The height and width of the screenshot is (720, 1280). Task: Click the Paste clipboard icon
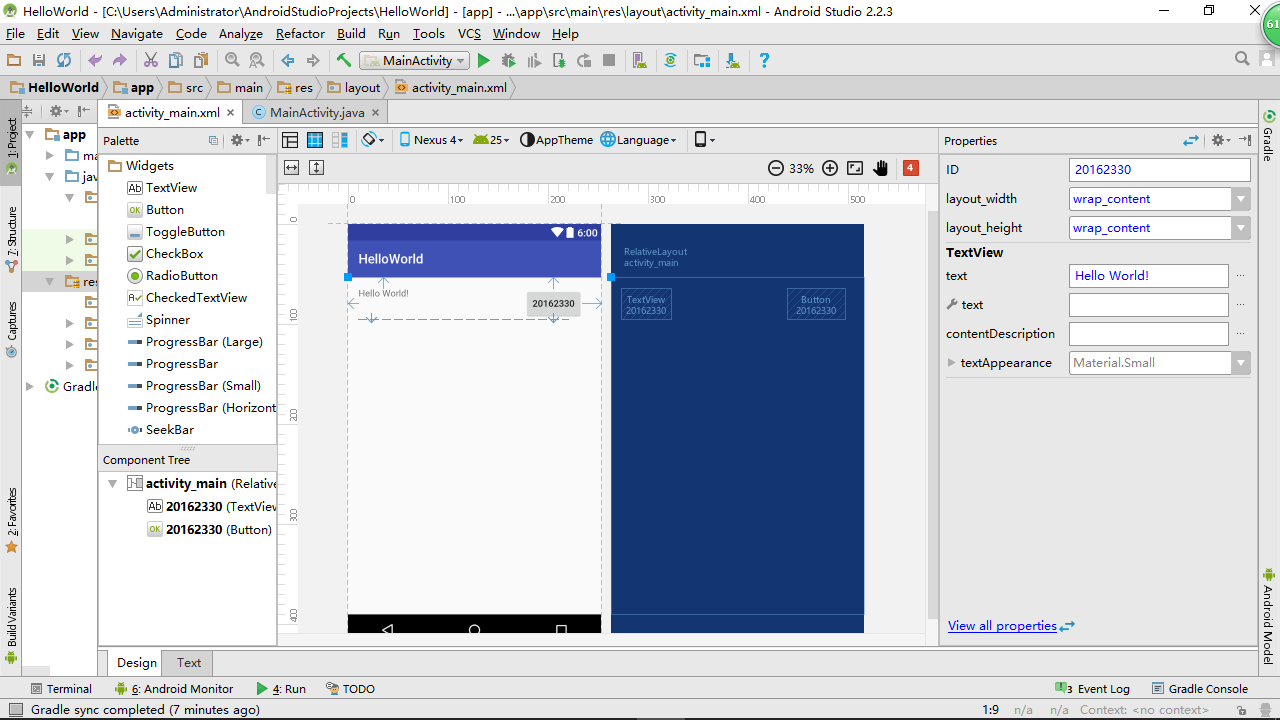click(201, 60)
